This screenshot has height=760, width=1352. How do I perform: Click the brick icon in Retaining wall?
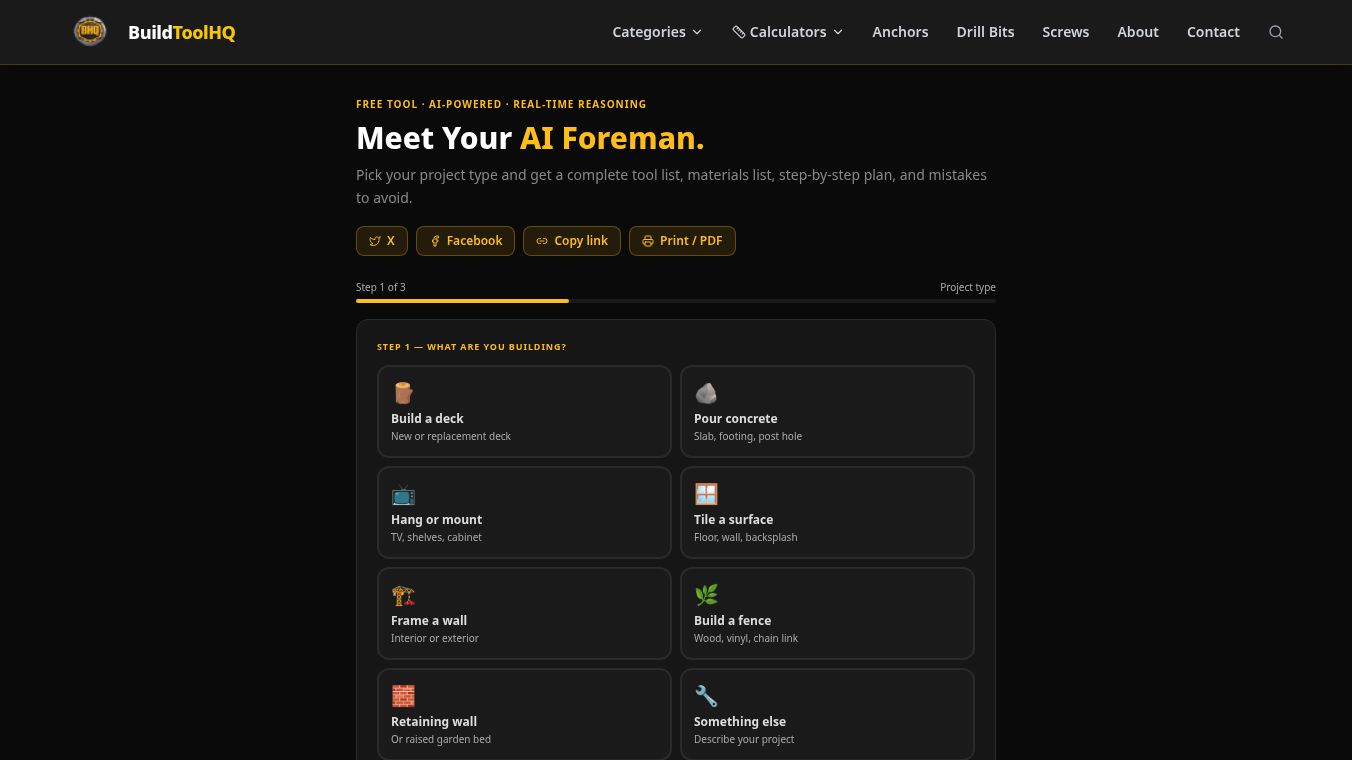pos(403,696)
